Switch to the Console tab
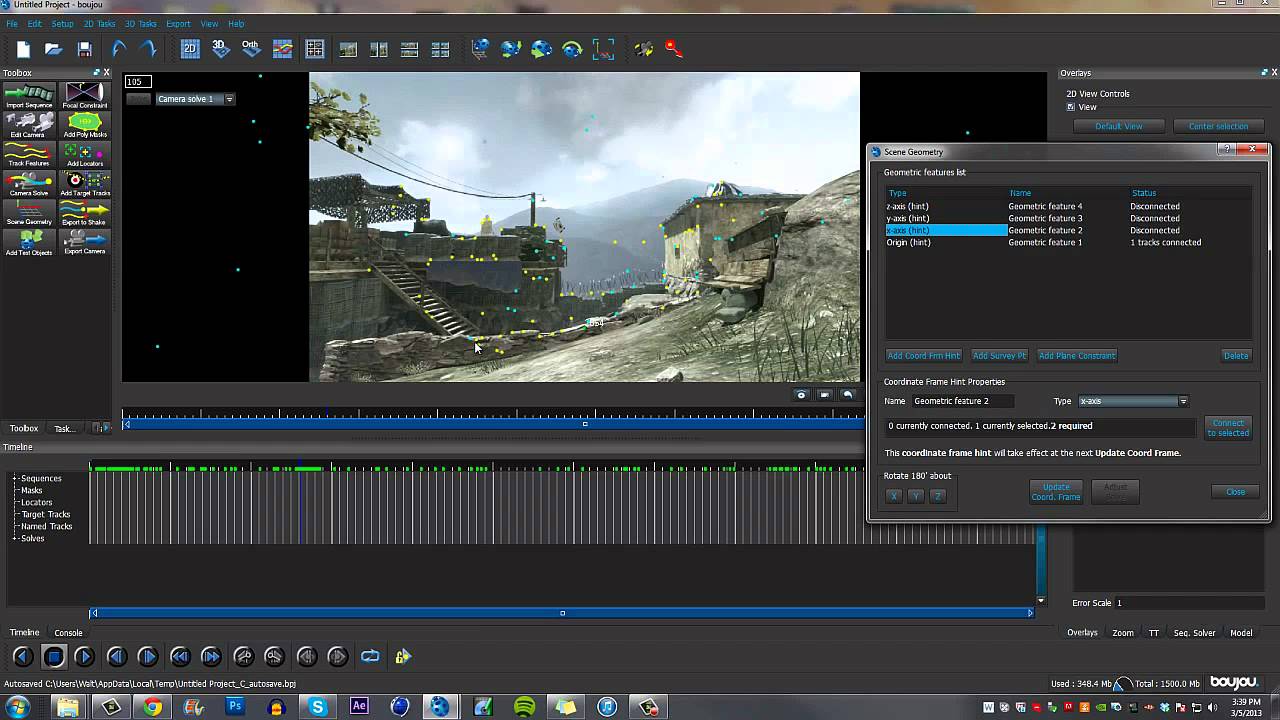The width and height of the screenshot is (1280, 720). point(68,632)
